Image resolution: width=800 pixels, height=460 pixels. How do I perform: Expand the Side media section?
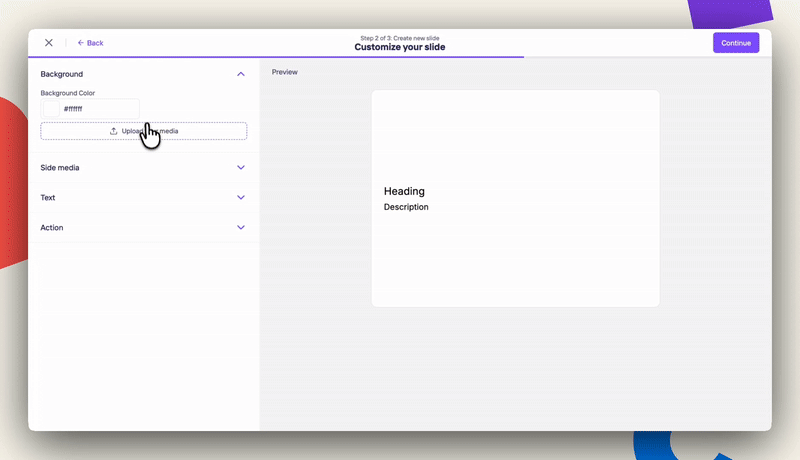(241, 167)
